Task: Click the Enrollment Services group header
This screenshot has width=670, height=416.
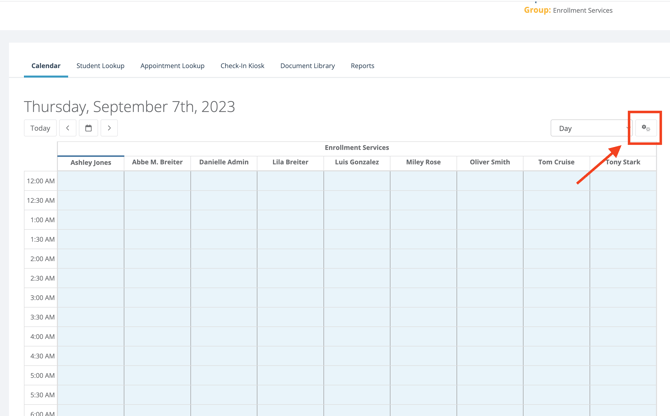Action: pyautogui.click(x=357, y=148)
